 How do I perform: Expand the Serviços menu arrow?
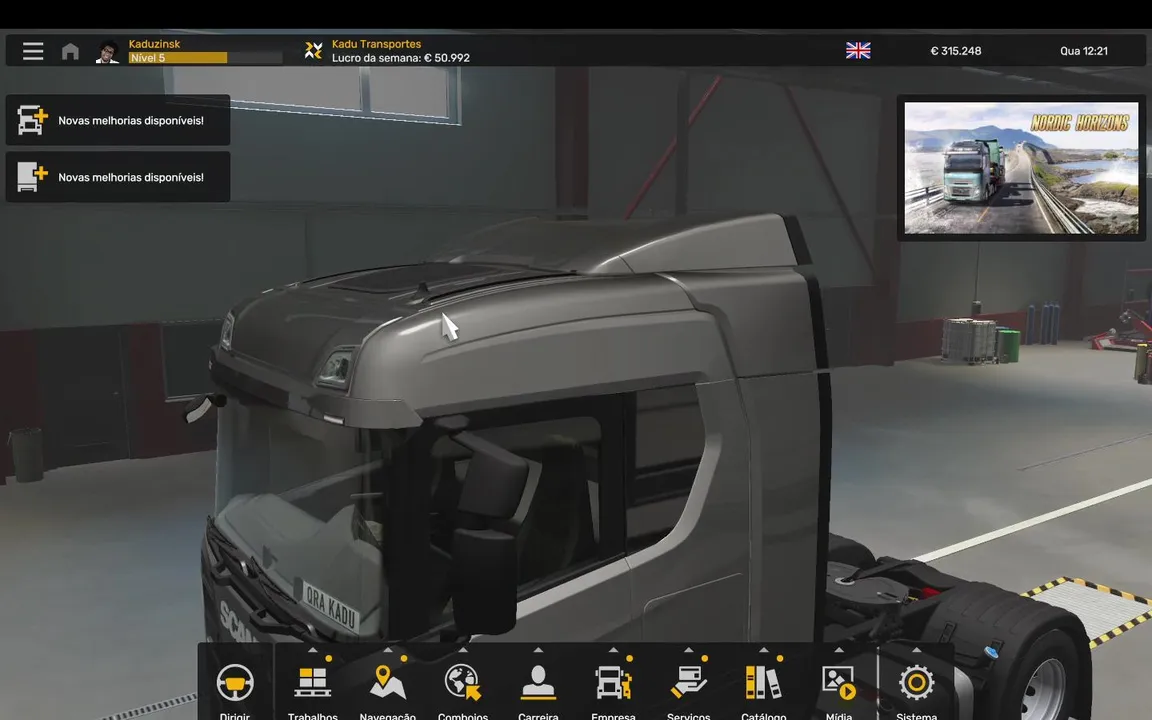click(x=688, y=650)
